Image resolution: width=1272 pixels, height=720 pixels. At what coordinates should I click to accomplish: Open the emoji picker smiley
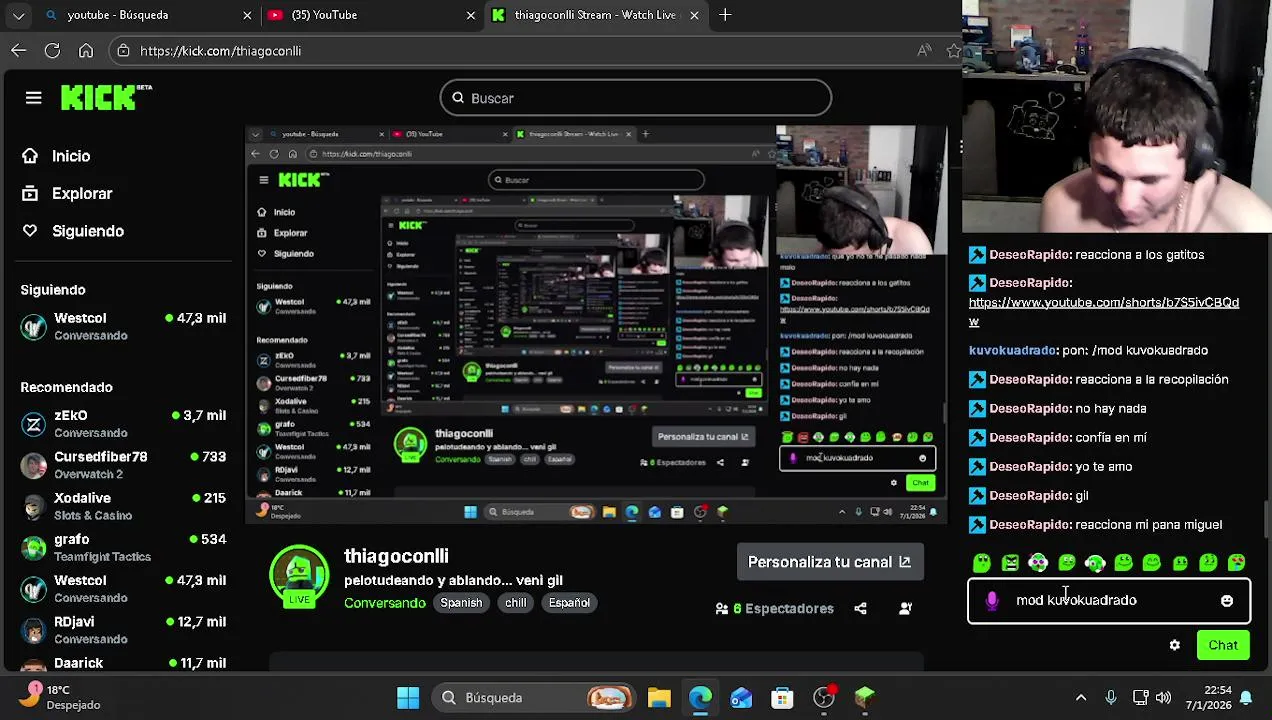tap(1227, 601)
